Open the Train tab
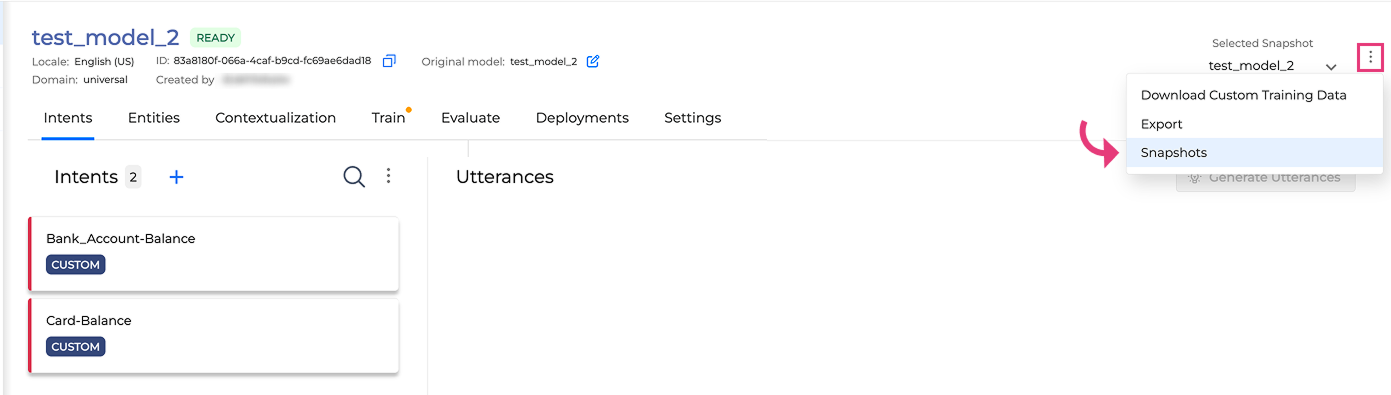Image resolution: width=1391 pixels, height=395 pixels. pos(389,118)
